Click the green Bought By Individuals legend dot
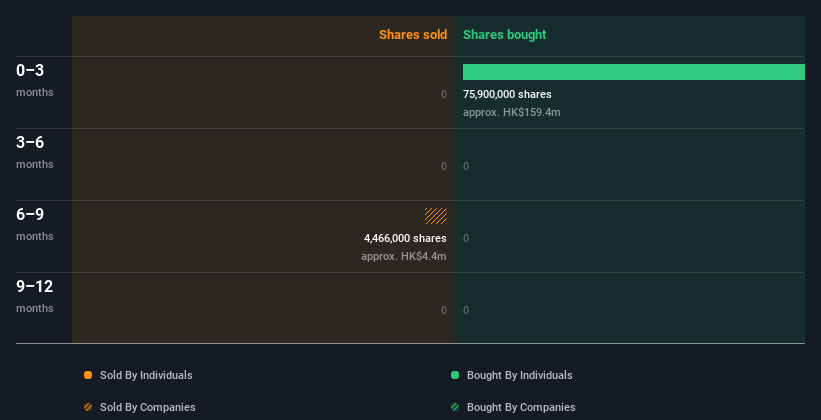 [455, 375]
